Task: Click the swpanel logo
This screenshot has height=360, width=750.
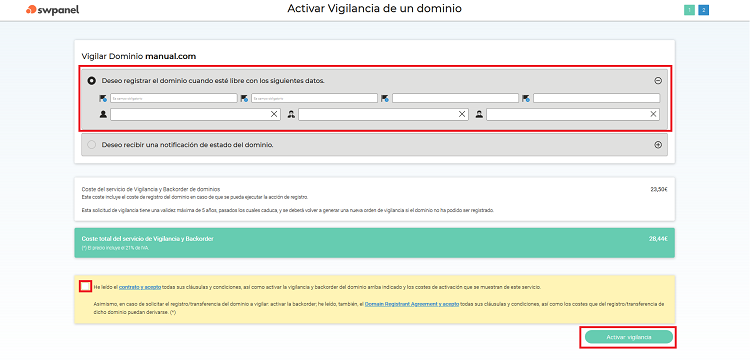Action: pyautogui.click(x=53, y=10)
